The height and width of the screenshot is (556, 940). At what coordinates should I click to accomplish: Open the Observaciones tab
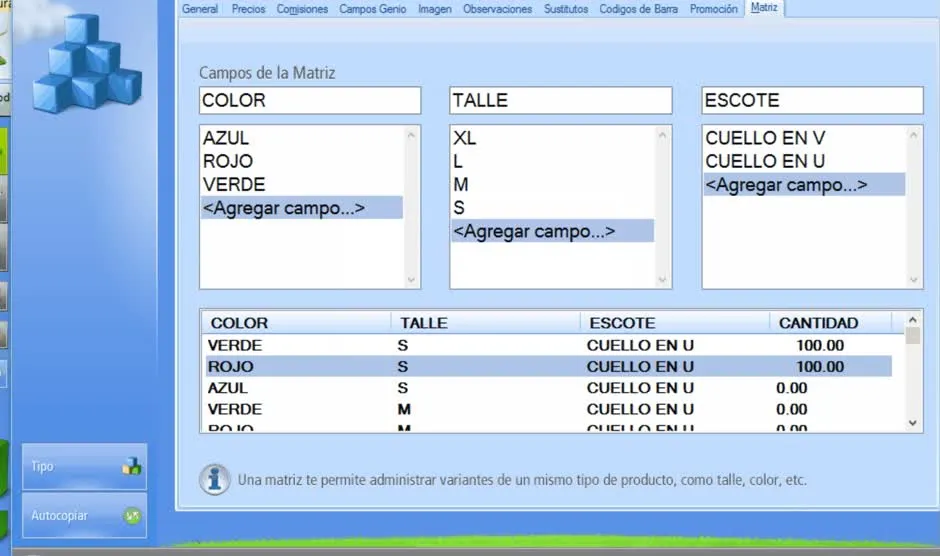[498, 9]
